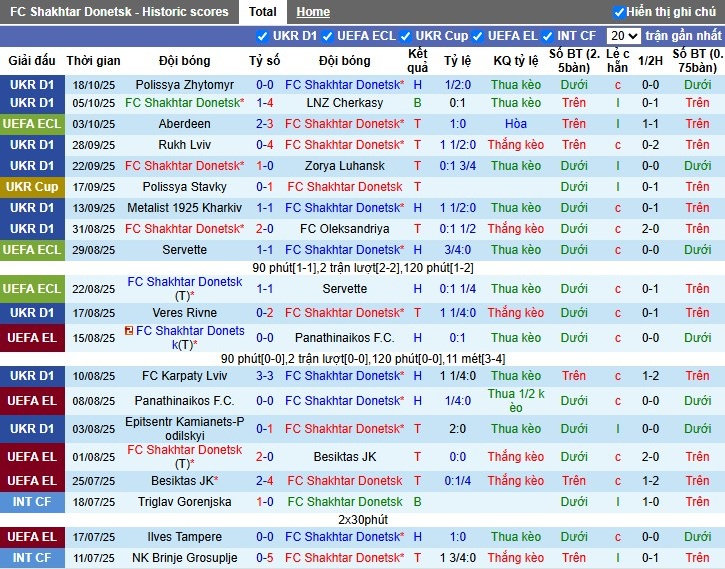This screenshot has width=725, height=569.
Task: Click the Tỷ số column header
Action: point(265,61)
